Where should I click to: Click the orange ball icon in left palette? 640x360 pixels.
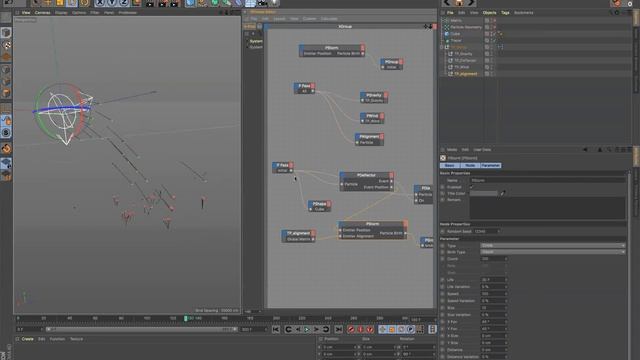click(6, 149)
